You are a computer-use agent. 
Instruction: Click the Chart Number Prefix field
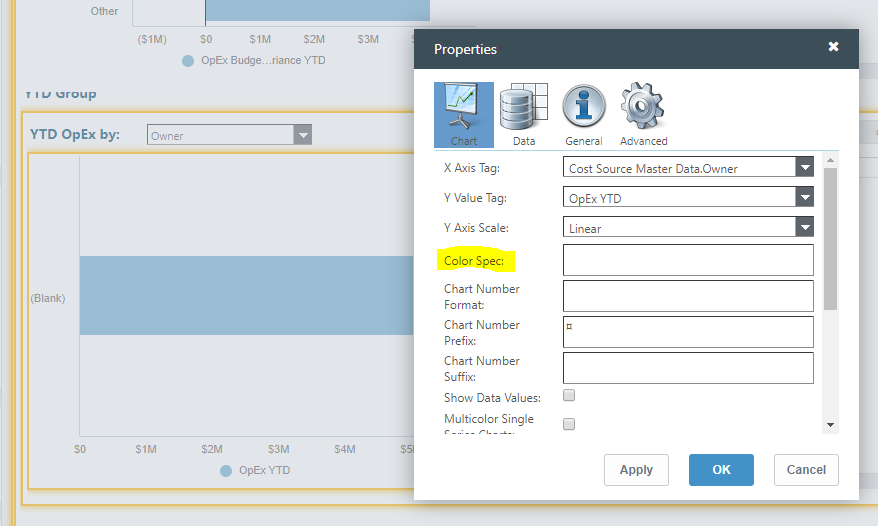pos(688,332)
